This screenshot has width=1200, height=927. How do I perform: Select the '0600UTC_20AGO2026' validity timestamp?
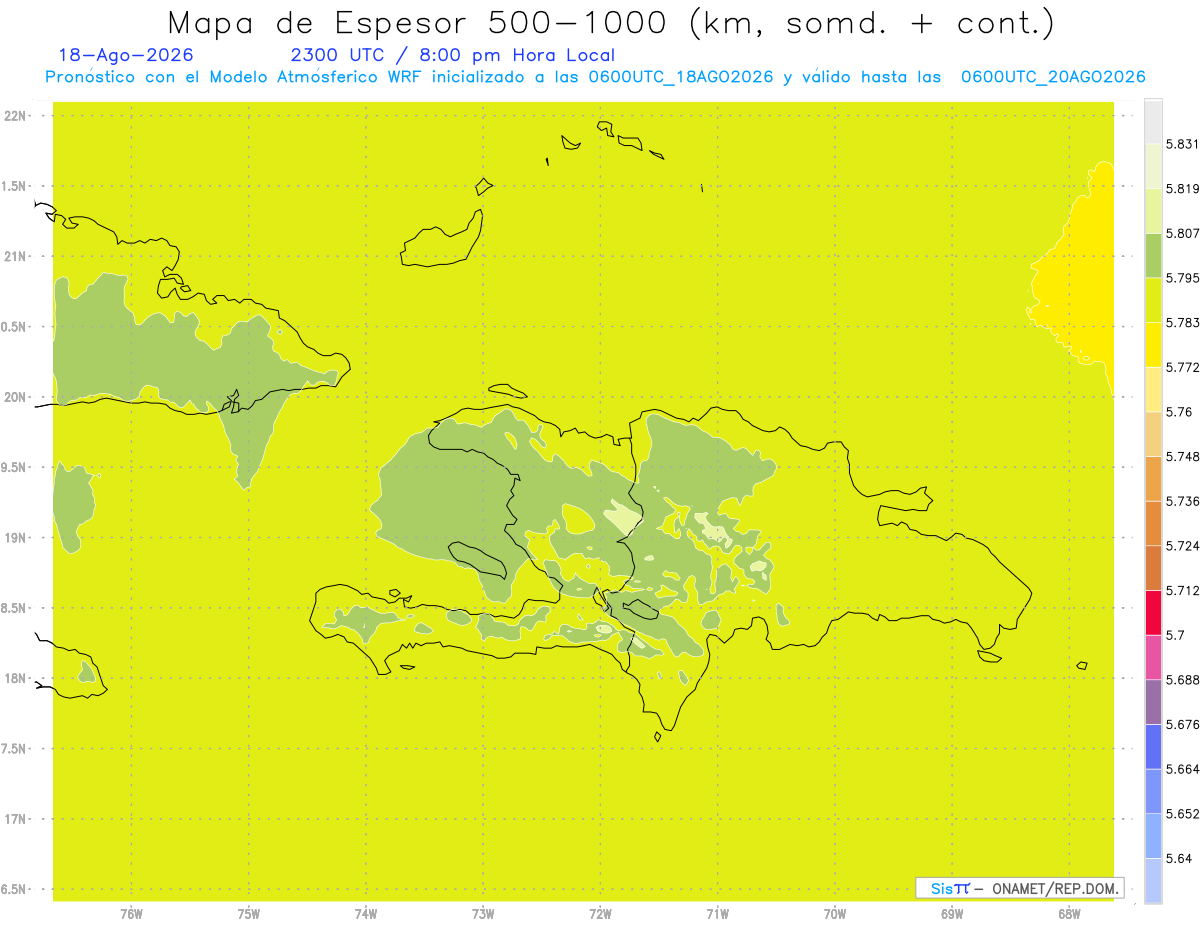[x=1053, y=77]
